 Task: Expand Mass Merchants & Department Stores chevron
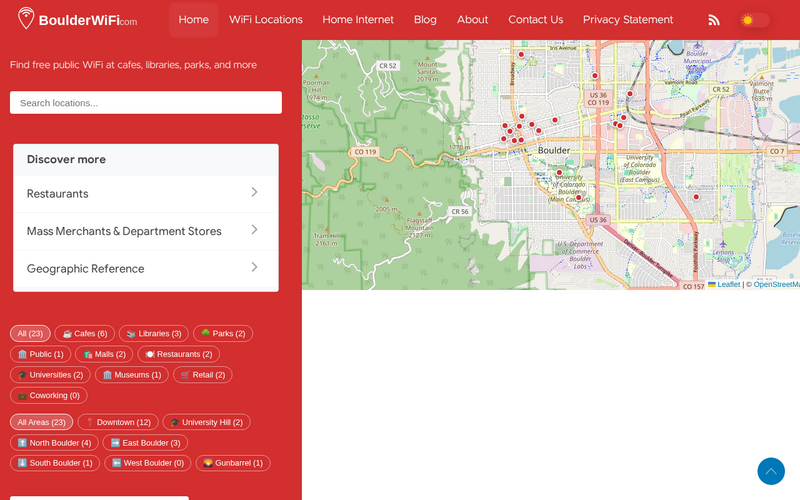(x=254, y=230)
